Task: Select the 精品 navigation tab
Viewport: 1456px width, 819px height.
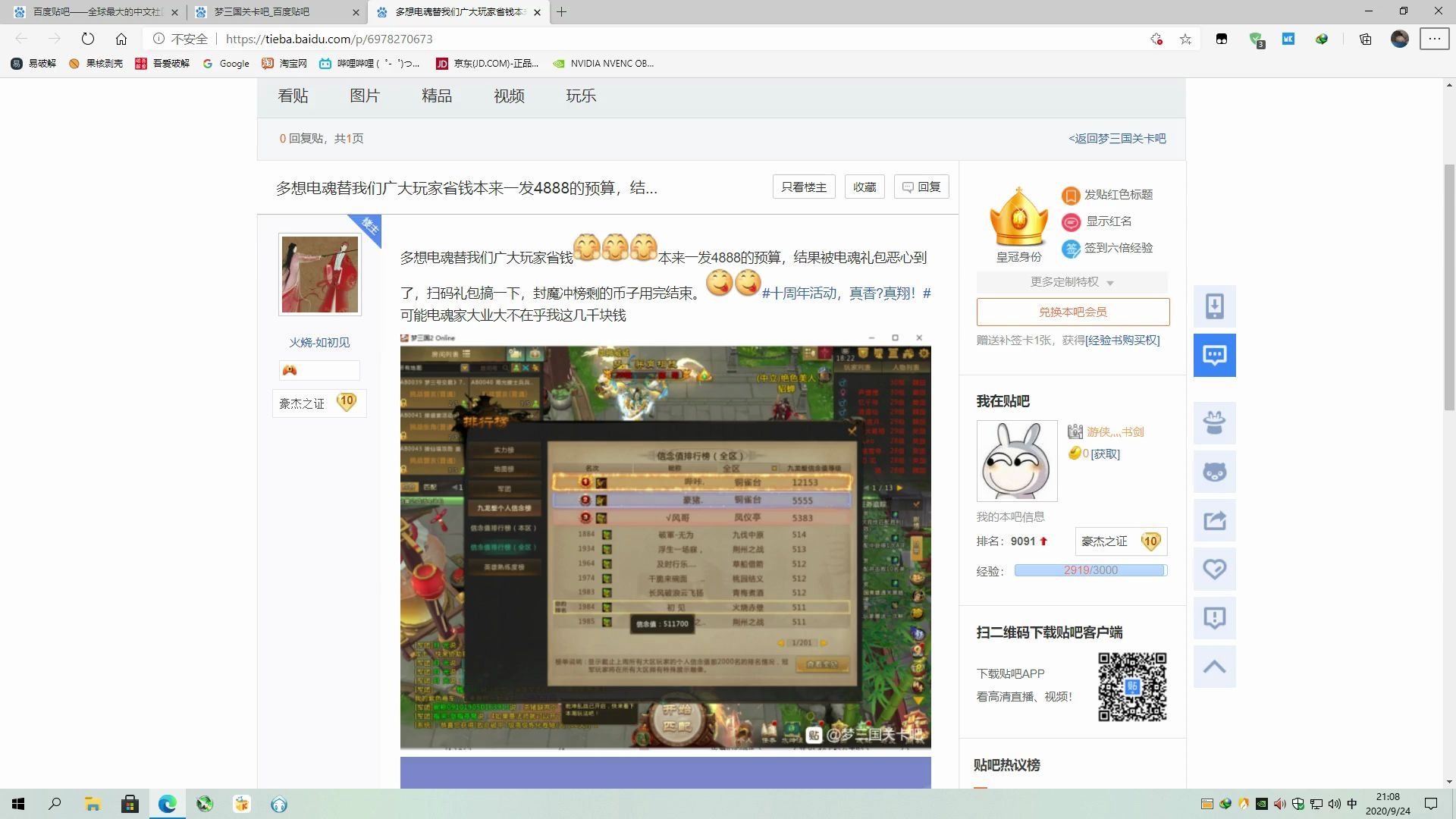Action: click(437, 96)
